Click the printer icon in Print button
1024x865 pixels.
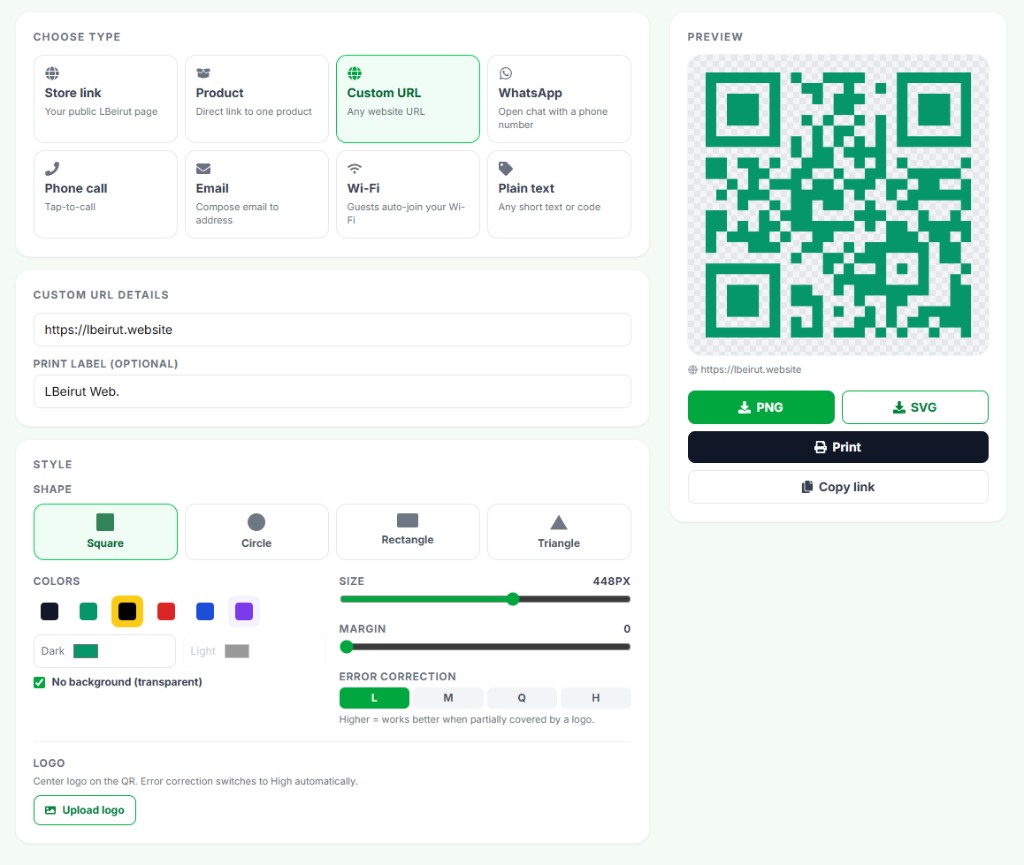[820, 447]
